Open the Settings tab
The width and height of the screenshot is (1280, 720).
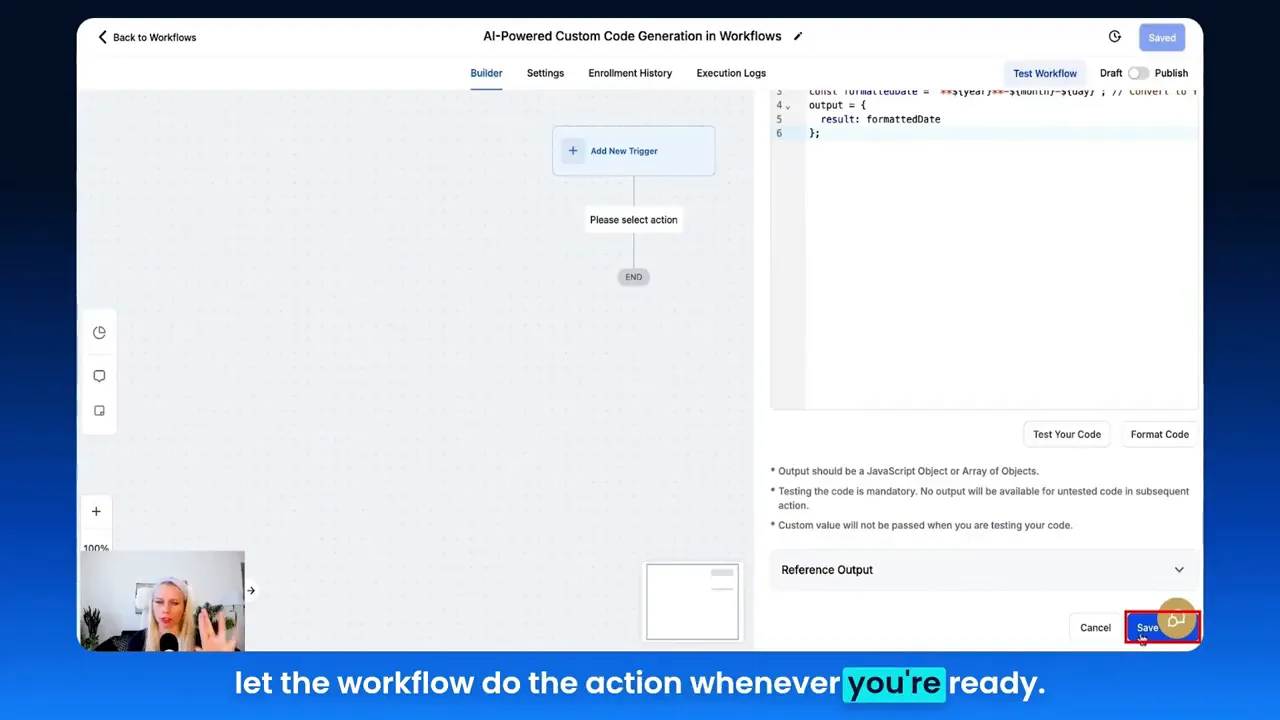(545, 73)
